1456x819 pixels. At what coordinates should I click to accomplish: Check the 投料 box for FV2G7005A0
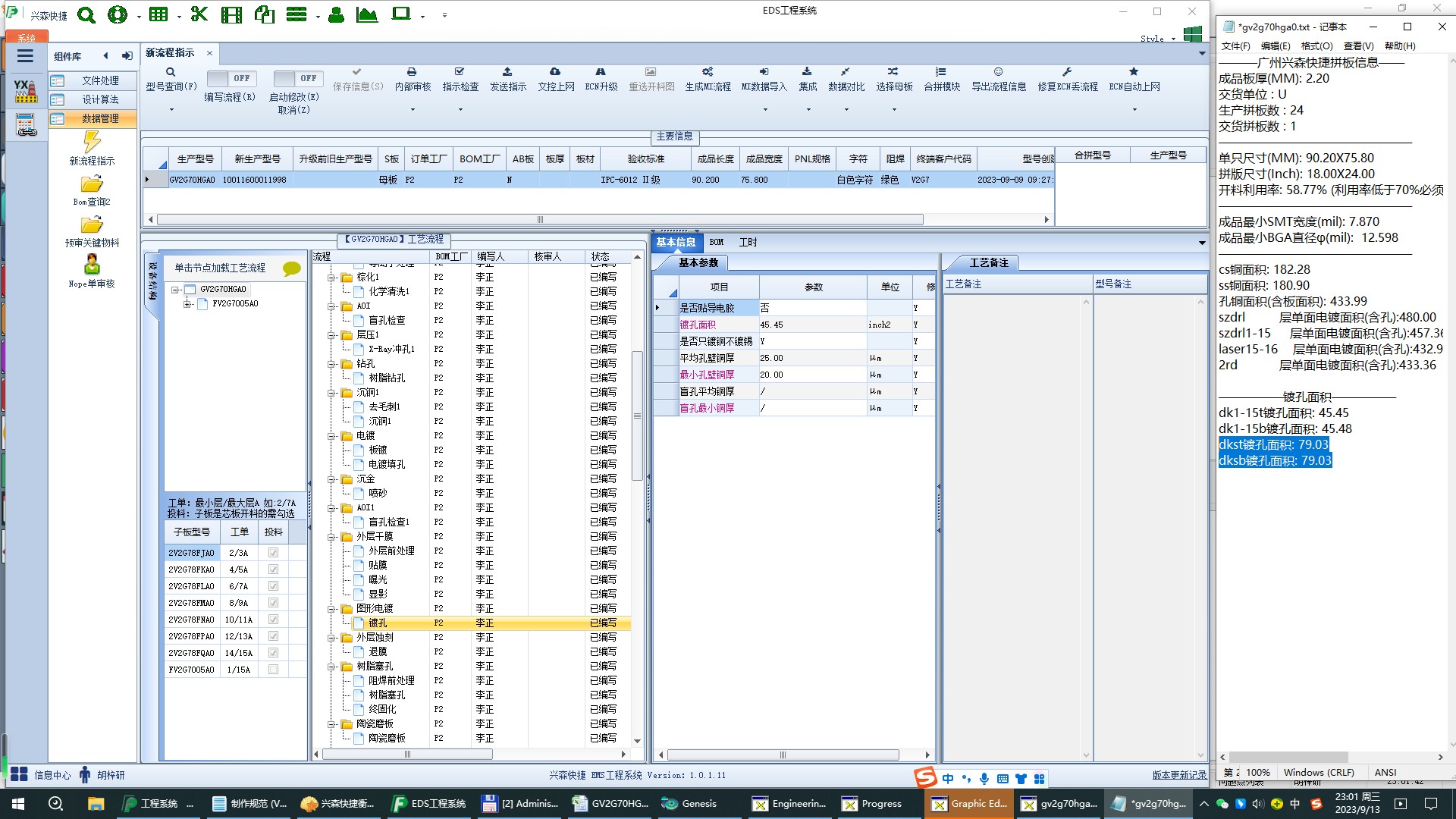click(x=273, y=670)
